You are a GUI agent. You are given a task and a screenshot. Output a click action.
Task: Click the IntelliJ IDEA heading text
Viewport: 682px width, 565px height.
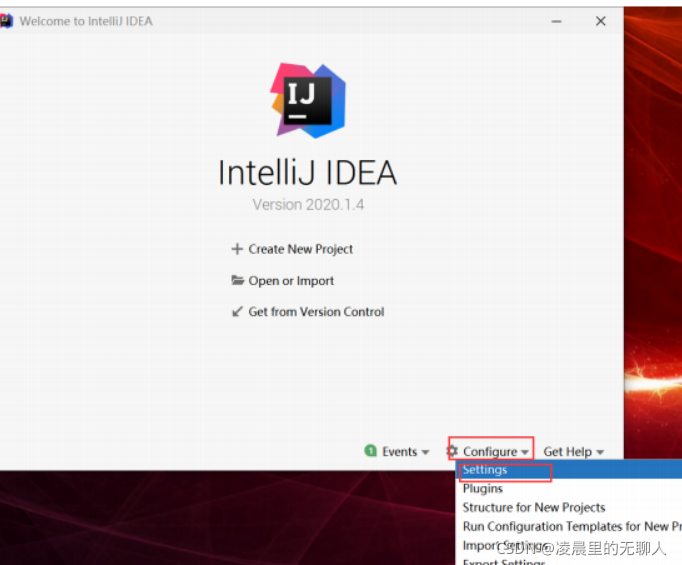point(308,172)
